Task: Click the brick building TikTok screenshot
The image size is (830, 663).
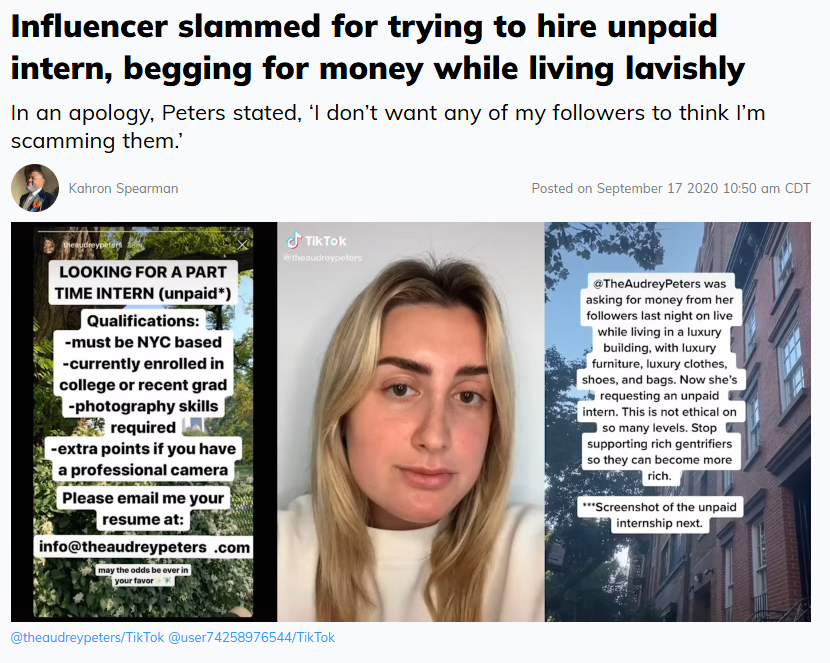Action: [678, 422]
